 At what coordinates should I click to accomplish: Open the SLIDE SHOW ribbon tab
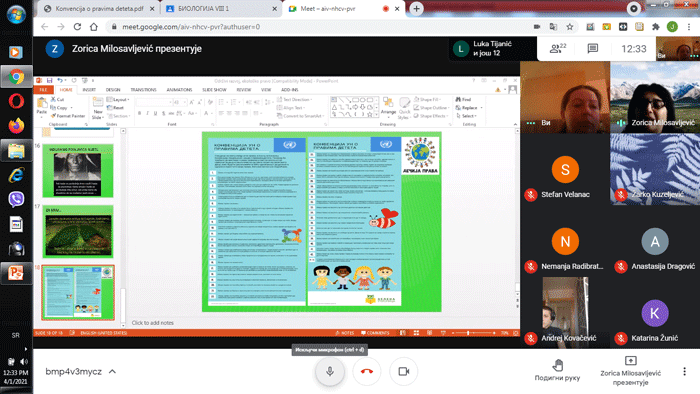(x=214, y=90)
